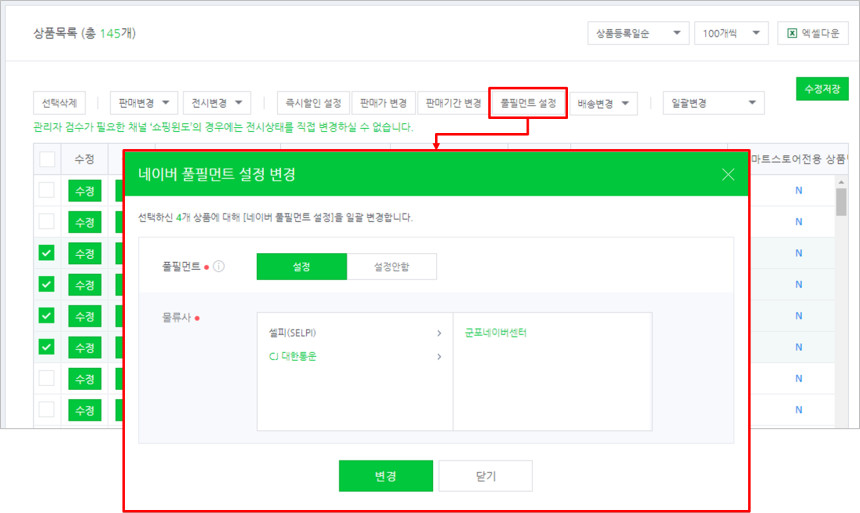Click the scrollbar up arrow
The image size is (860, 513).
point(841,182)
